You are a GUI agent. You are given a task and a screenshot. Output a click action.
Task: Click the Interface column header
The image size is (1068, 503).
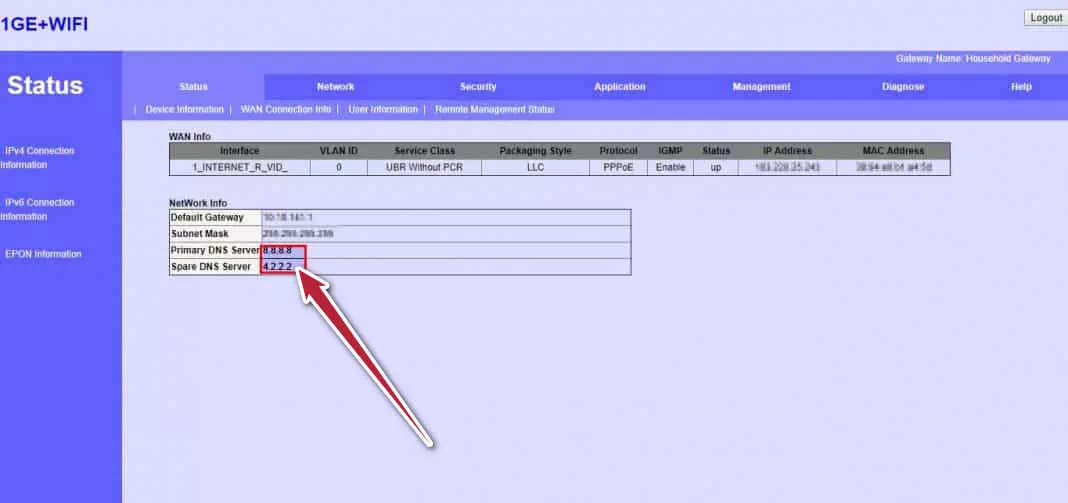tap(240, 151)
